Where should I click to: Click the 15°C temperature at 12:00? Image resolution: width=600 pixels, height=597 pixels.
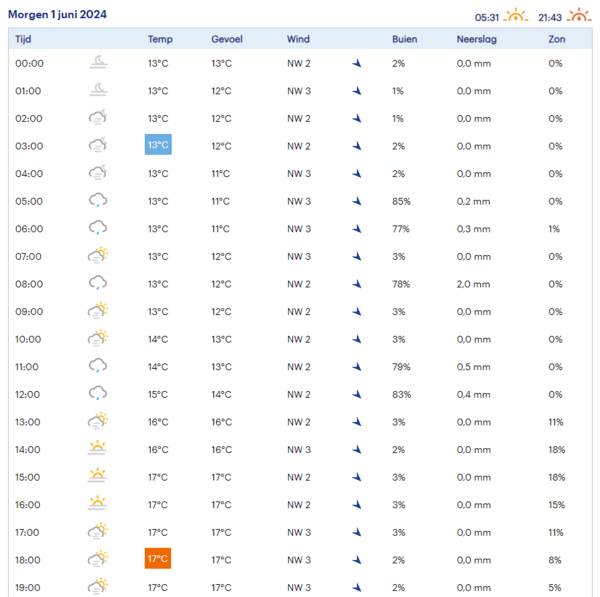pyautogui.click(x=158, y=394)
